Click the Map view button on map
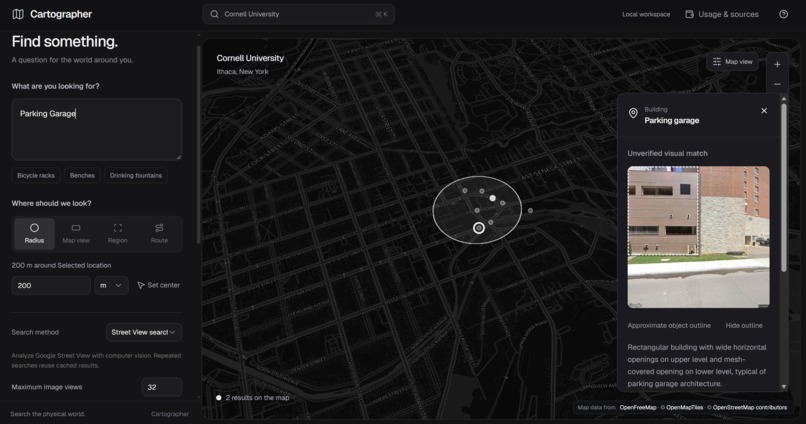The image size is (806, 424). pyautogui.click(x=732, y=62)
